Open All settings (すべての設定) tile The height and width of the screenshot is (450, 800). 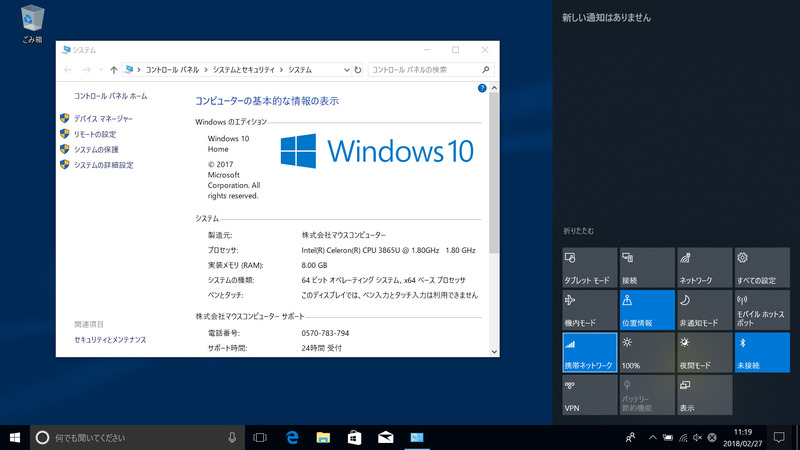point(762,267)
